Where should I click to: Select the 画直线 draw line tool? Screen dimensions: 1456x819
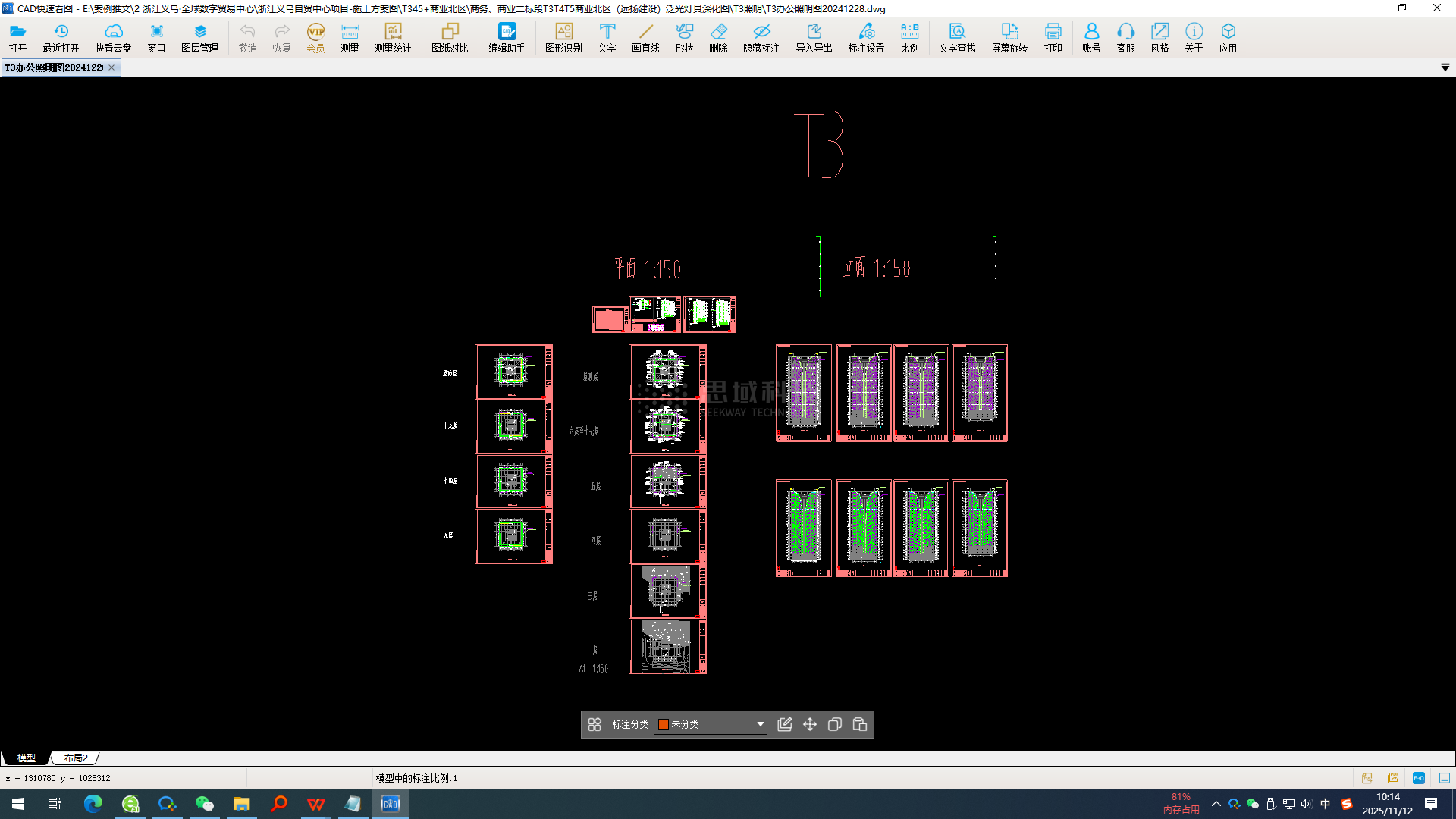click(x=645, y=37)
